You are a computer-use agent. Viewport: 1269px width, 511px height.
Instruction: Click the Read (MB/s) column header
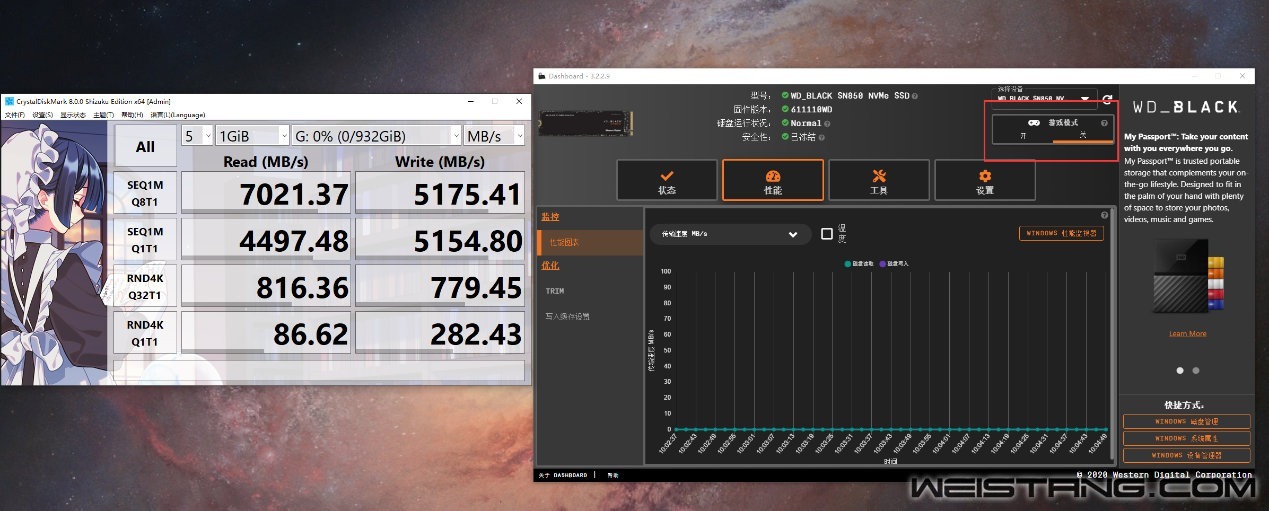[x=265, y=160]
